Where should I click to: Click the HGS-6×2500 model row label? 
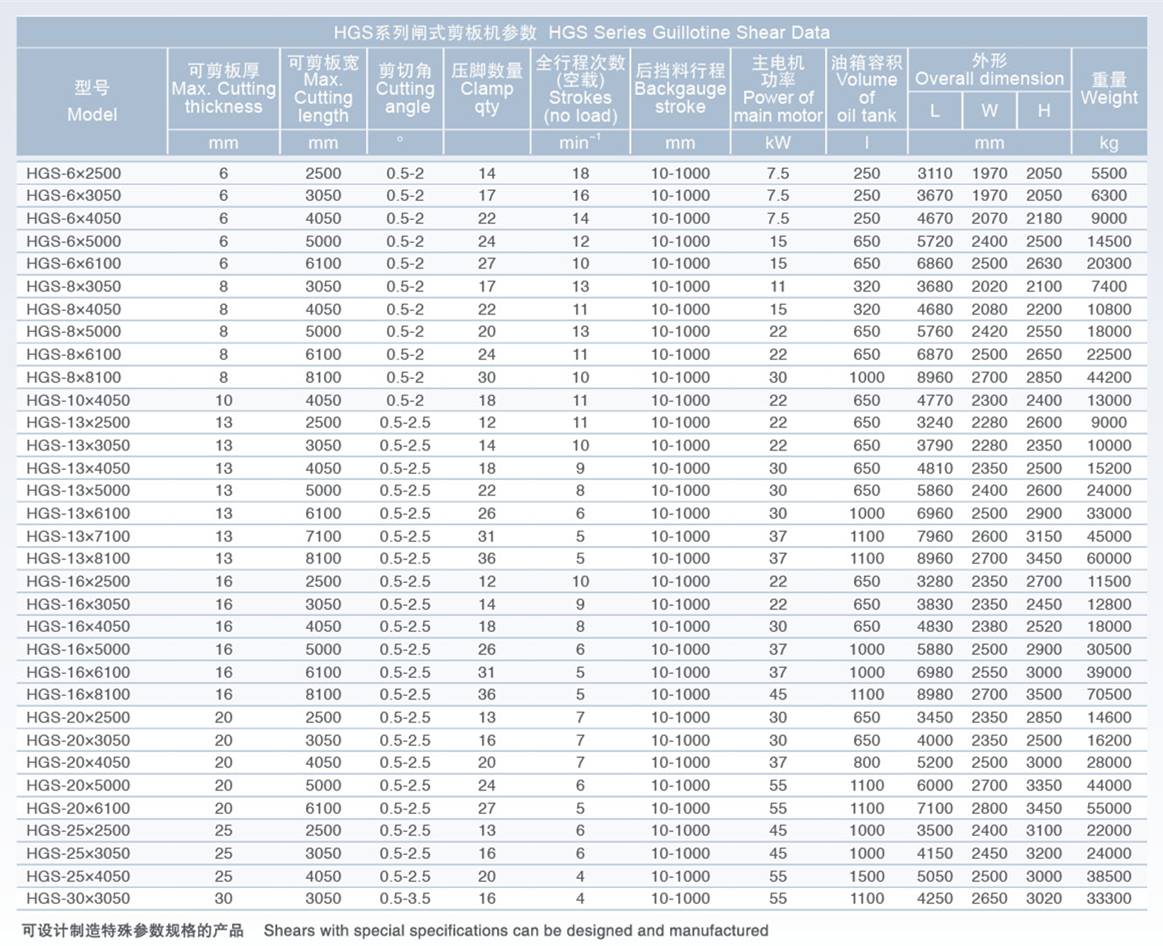click(73, 173)
